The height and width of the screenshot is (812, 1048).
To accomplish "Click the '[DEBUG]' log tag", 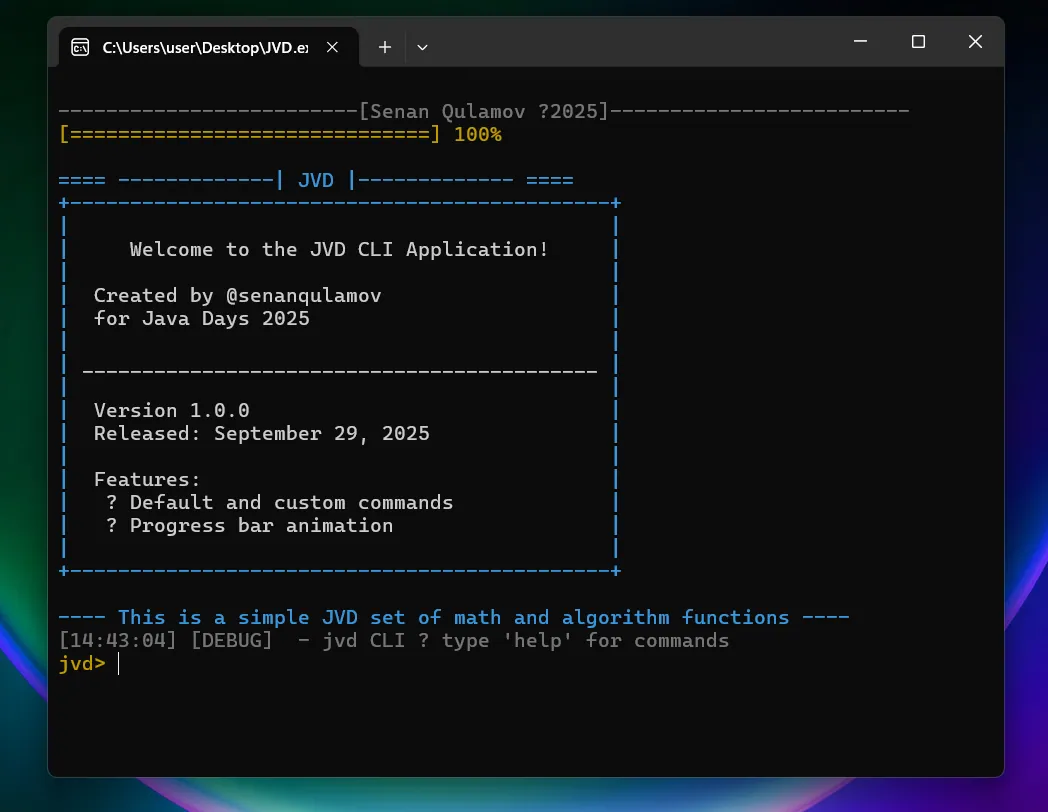I will (232, 640).
